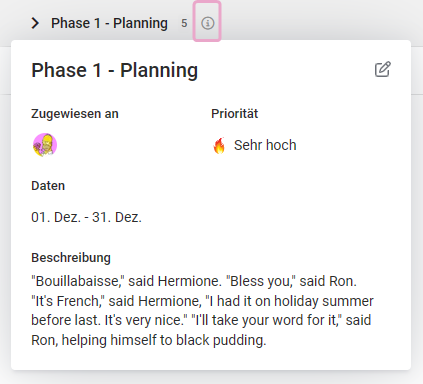Click the description line 'before last. It's very nice.'
The width and height of the screenshot is (423, 384).
tap(201, 320)
